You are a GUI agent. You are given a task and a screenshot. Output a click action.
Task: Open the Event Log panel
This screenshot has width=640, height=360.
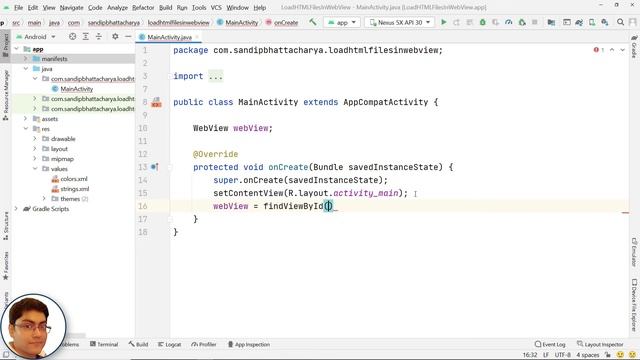[550, 344]
